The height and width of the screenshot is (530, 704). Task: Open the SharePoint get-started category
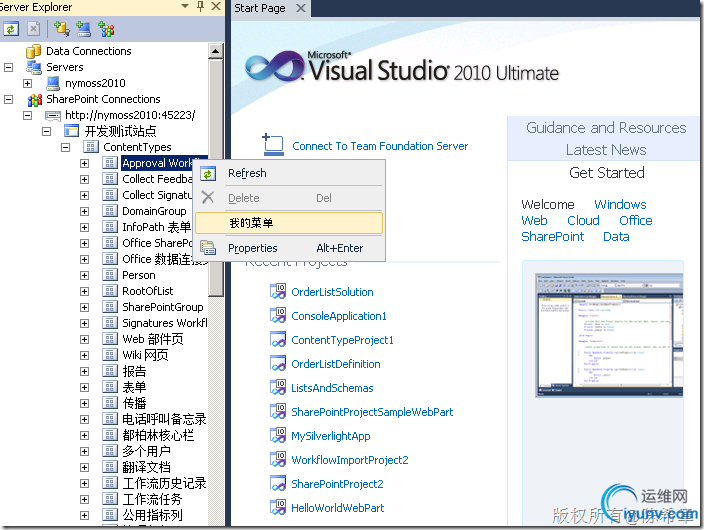(x=553, y=237)
